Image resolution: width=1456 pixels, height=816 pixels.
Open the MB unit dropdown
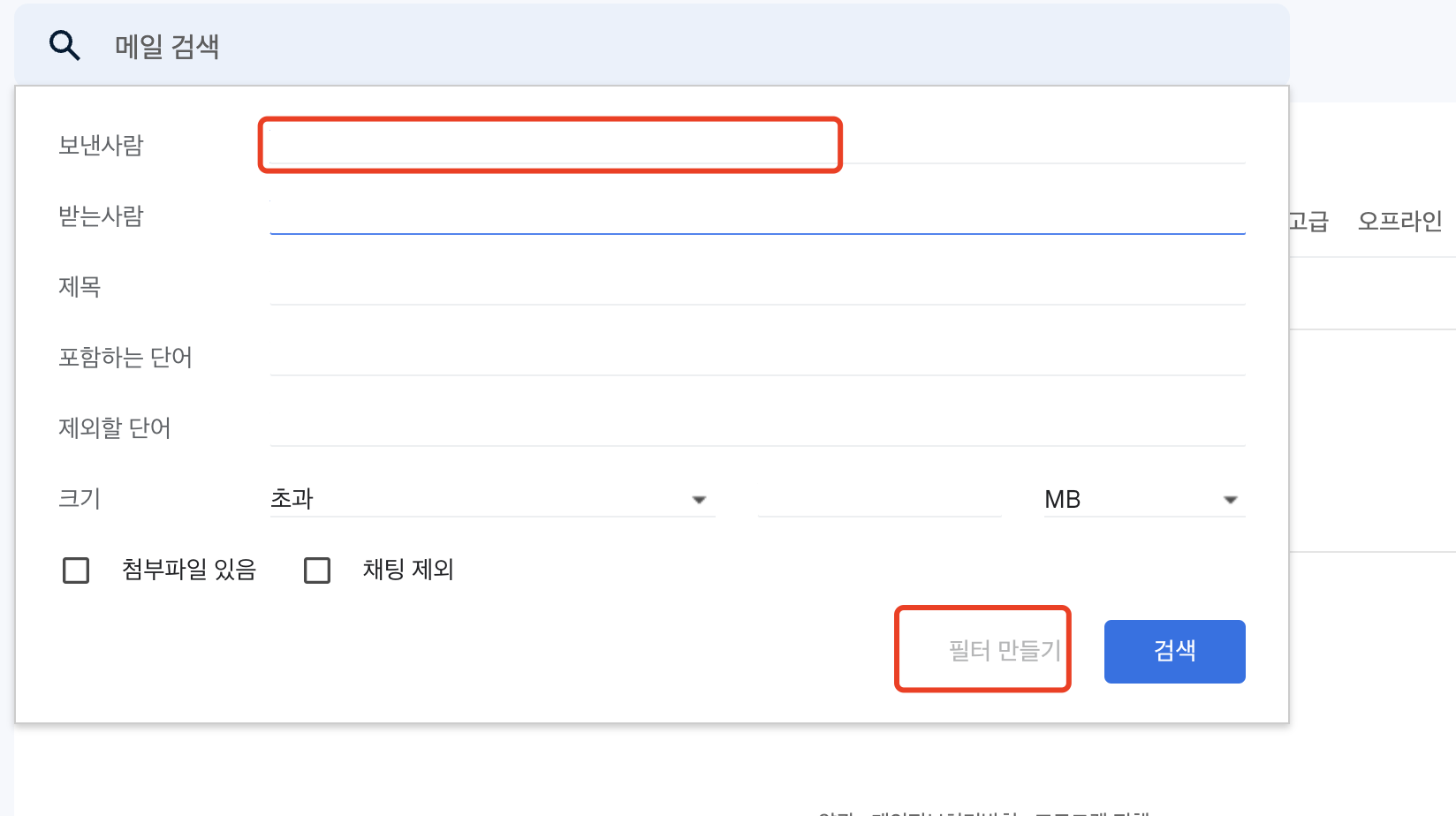coord(1144,500)
